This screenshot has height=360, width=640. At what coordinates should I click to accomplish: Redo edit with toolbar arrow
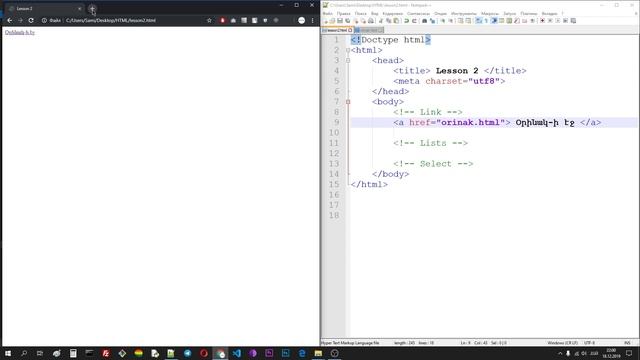tap(414, 21)
